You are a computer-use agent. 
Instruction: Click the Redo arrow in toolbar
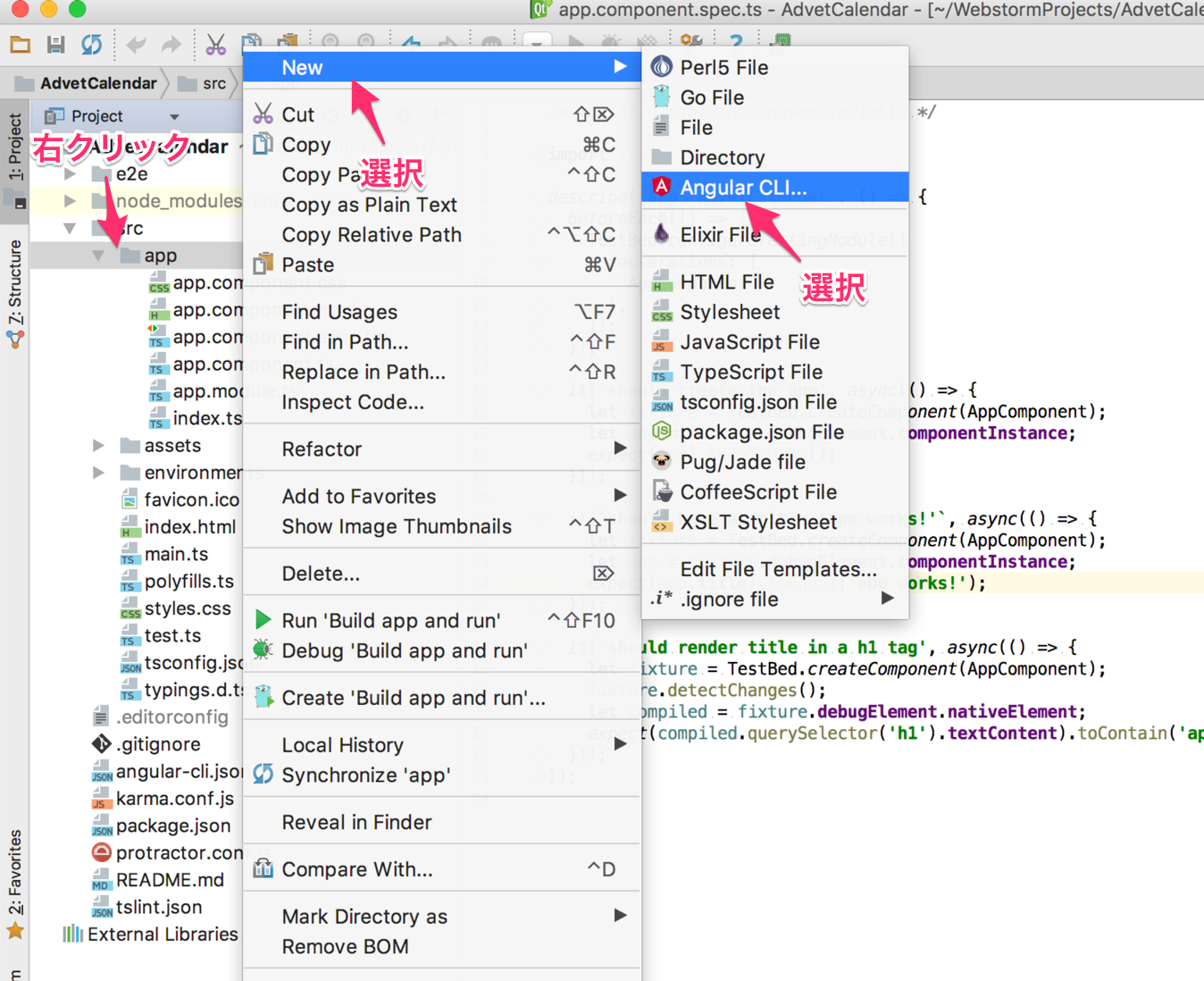(171, 44)
